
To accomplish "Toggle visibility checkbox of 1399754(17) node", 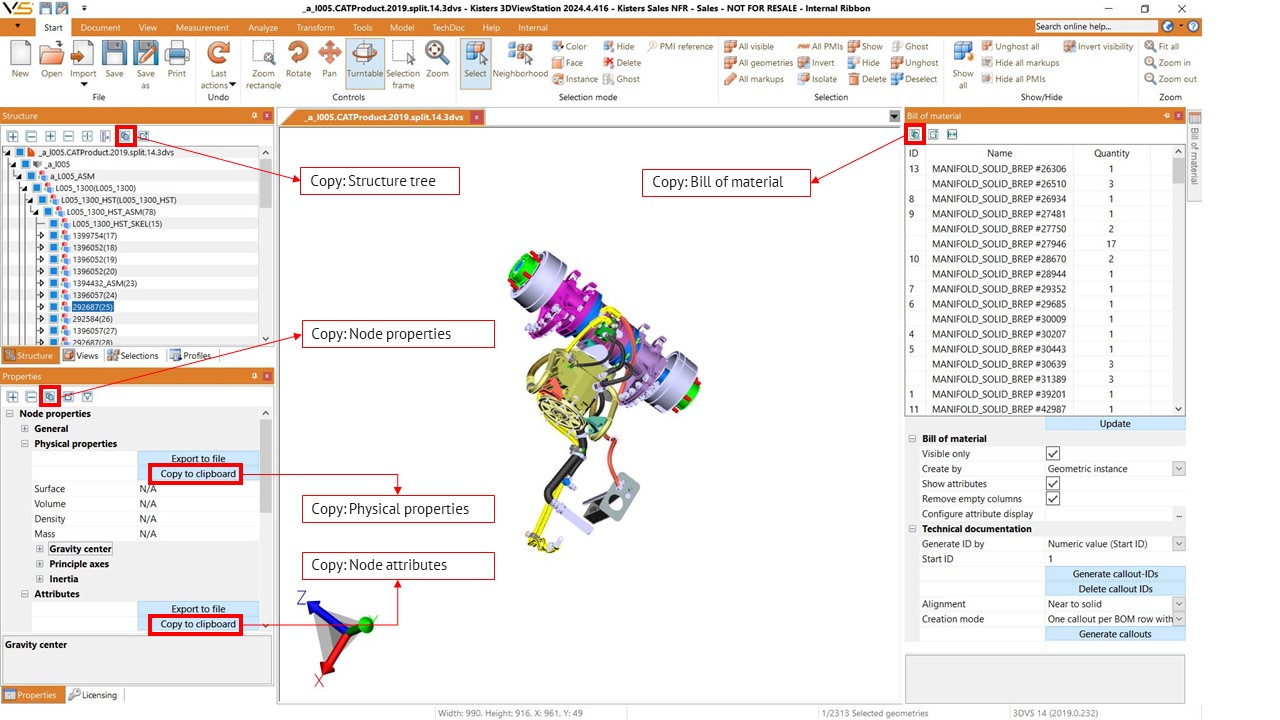I will (x=54, y=236).
